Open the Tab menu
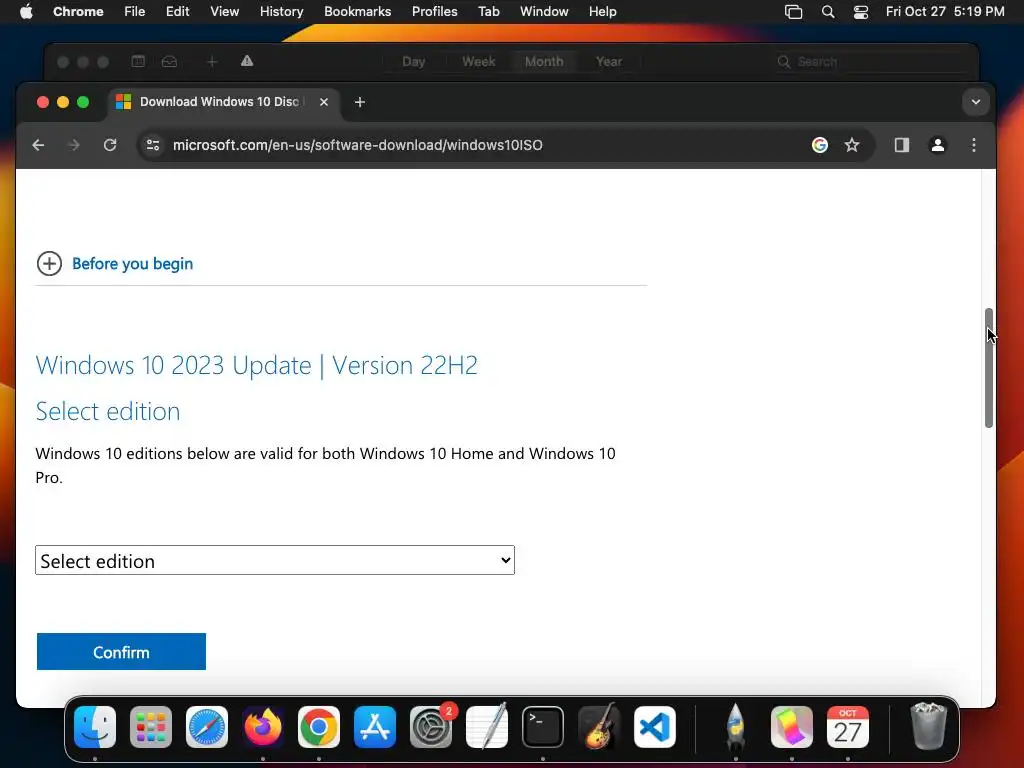Screen dimensions: 1024x768 [488, 12]
